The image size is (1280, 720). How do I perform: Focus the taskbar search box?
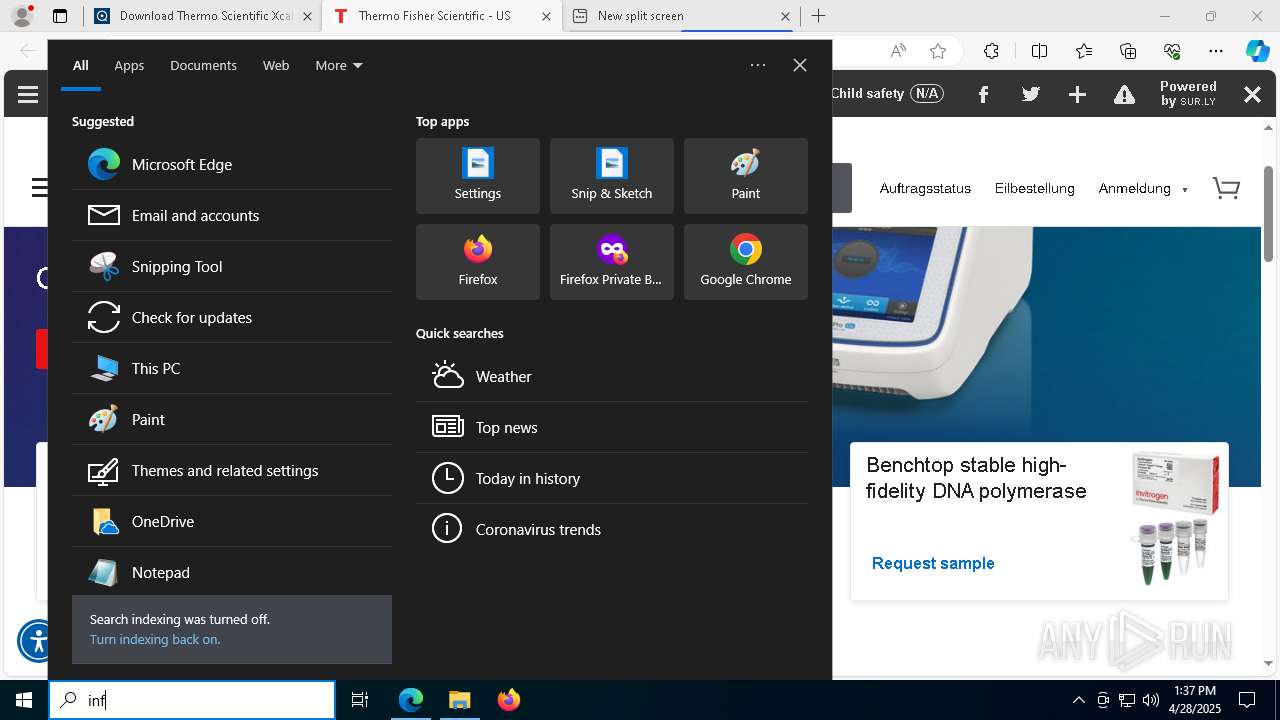[192, 700]
